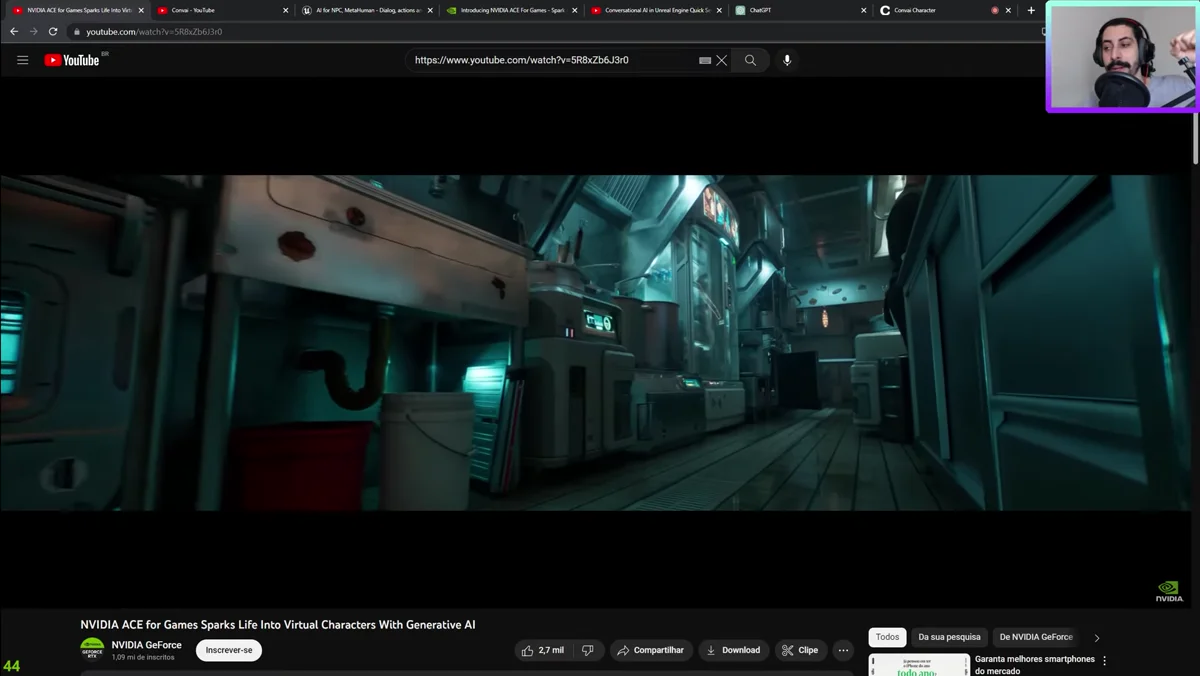The height and width of the screenshot is (676, 1200).
Task: View site info beside the address bar
Action: tap(76, 31)
